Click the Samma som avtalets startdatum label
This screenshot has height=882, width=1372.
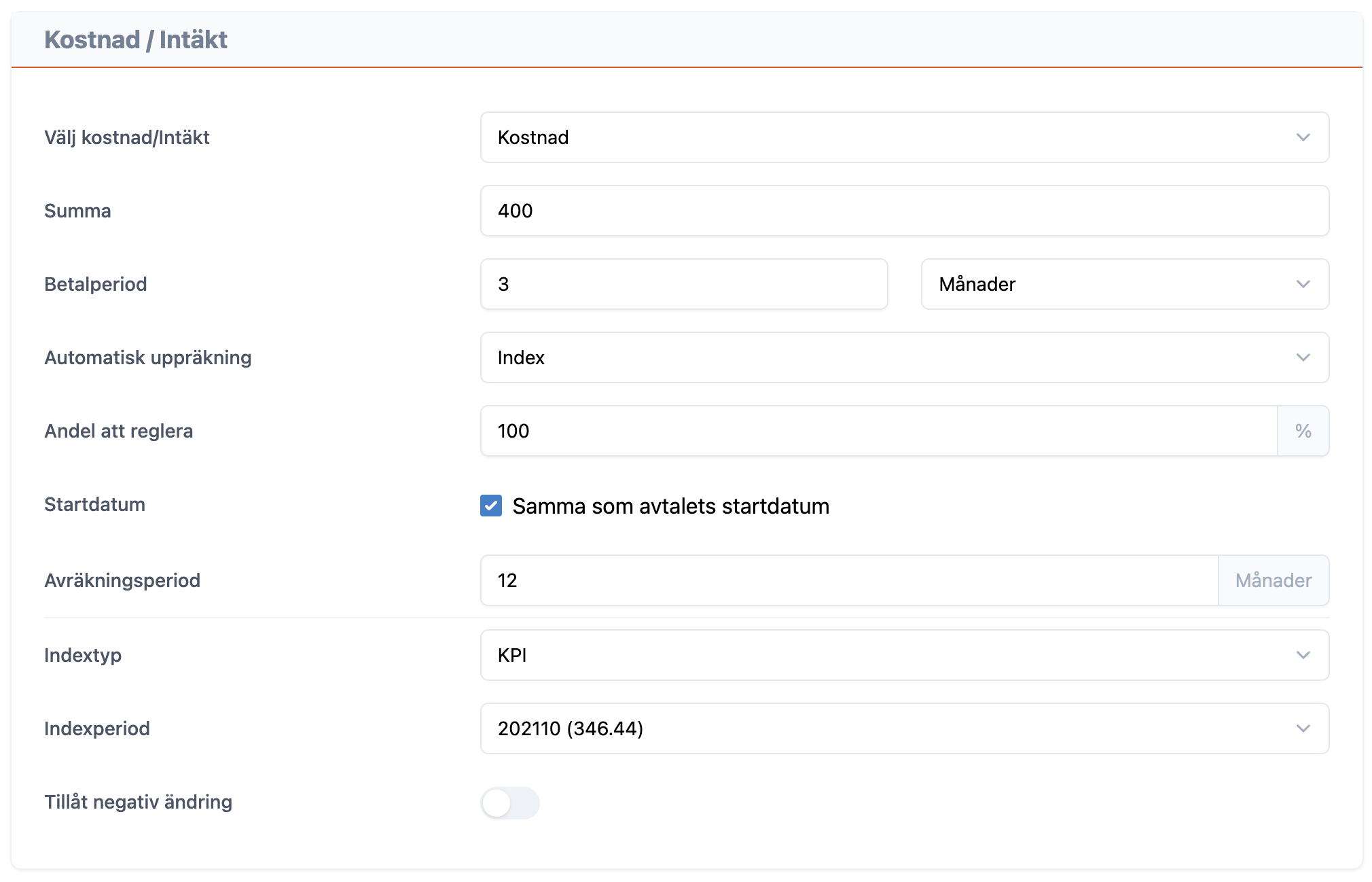coord(670,506)
